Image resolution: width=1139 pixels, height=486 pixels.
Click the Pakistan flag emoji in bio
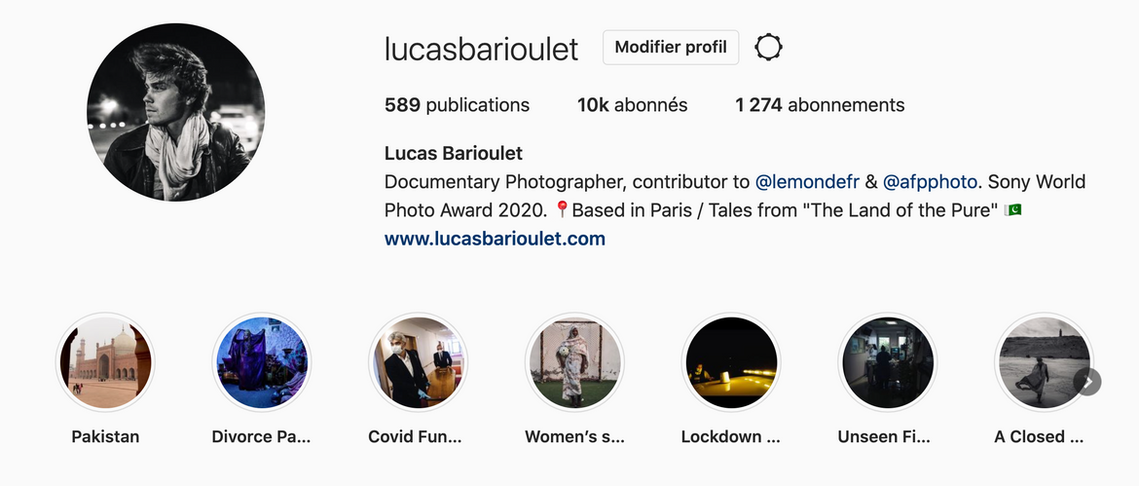click(x=1013, y=210)
